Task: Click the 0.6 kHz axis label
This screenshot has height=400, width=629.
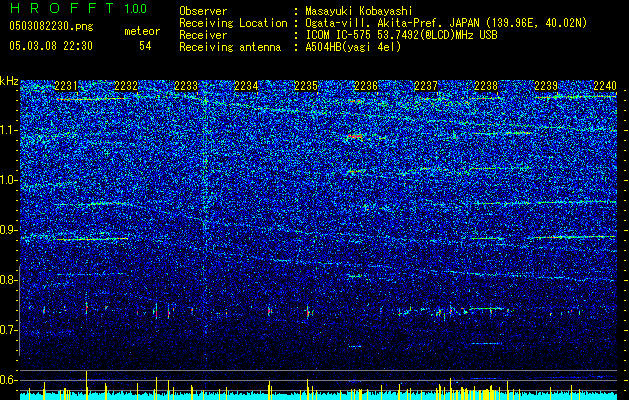Action: (9, 380)
